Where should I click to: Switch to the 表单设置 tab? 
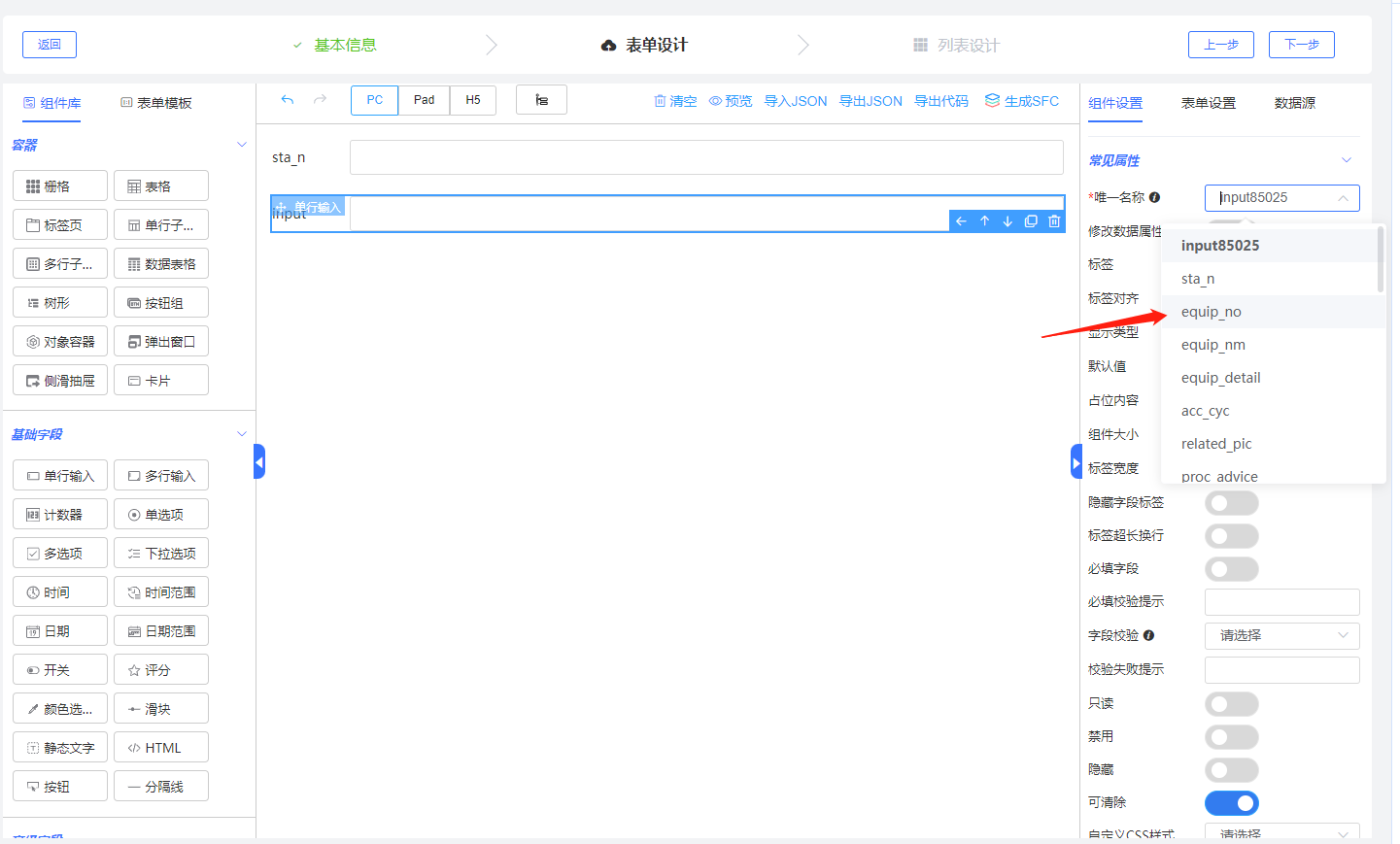point(1208,103)
